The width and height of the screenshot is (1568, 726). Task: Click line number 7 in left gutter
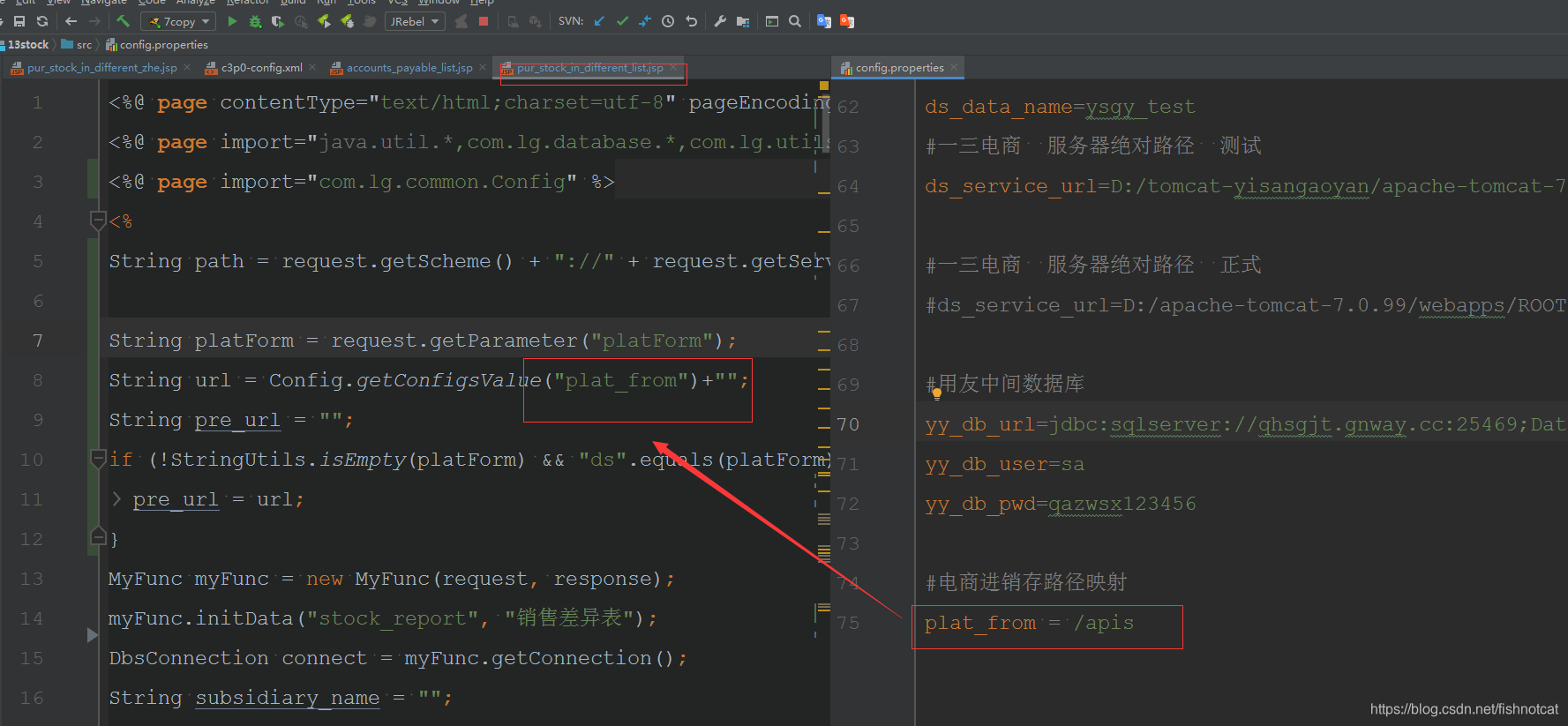pos(37,341)
